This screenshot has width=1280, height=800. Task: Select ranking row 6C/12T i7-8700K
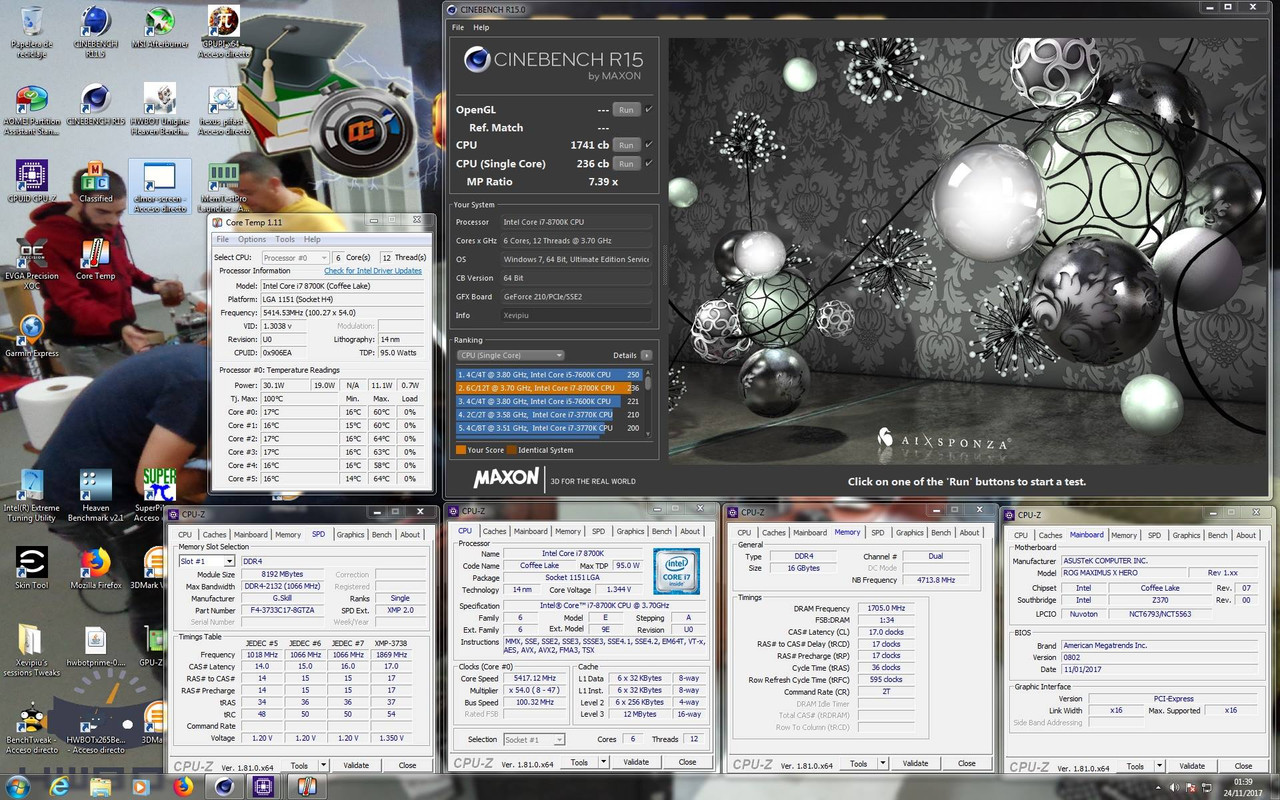[x=548, y=388]
